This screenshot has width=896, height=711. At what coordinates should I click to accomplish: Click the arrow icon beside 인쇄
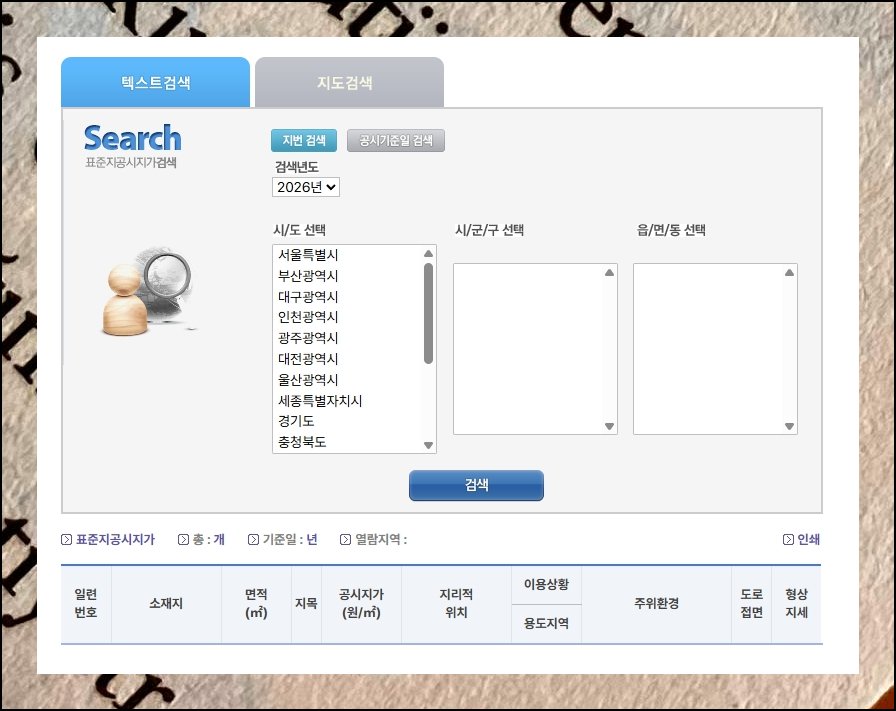[788, 540]
